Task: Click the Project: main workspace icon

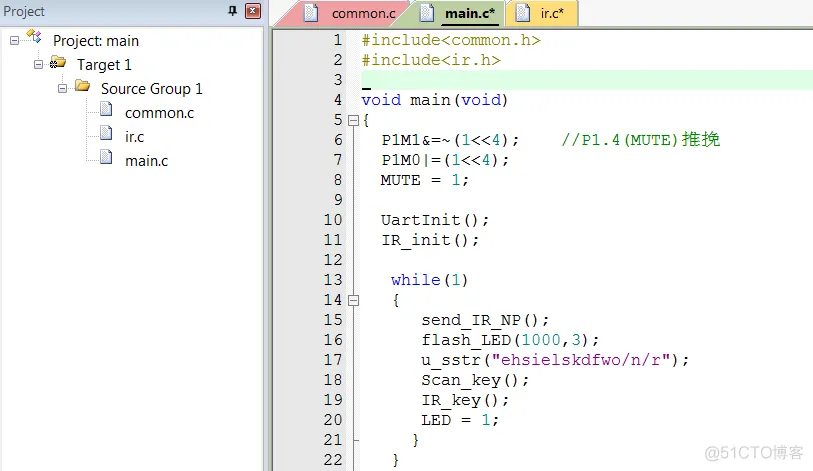Action: pyautogui.click(x=35, y=39)
